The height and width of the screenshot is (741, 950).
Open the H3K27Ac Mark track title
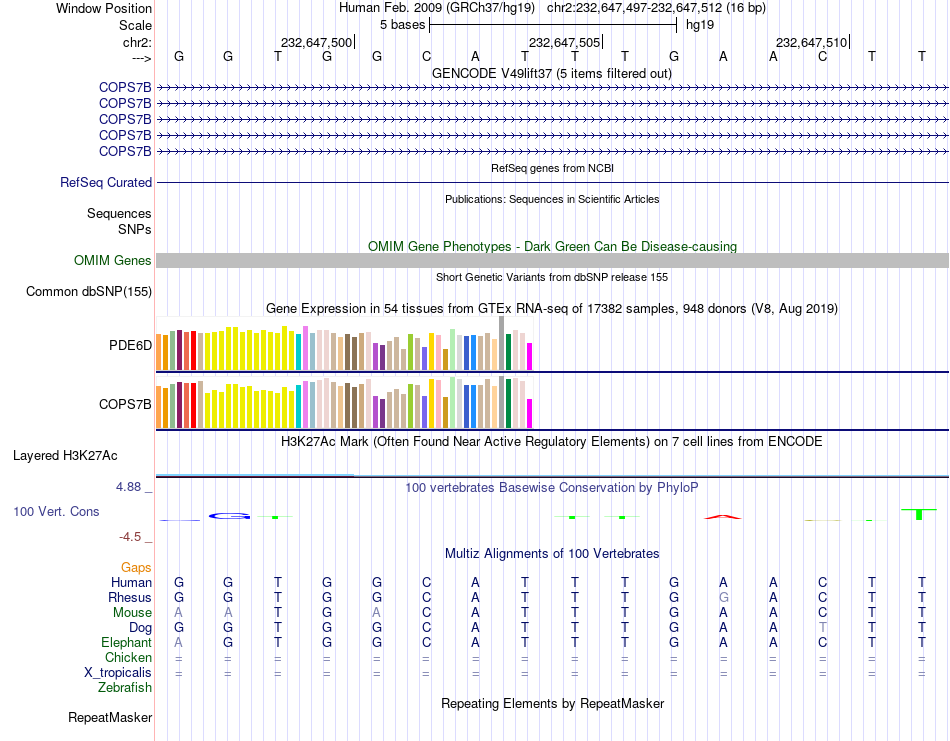551,441
